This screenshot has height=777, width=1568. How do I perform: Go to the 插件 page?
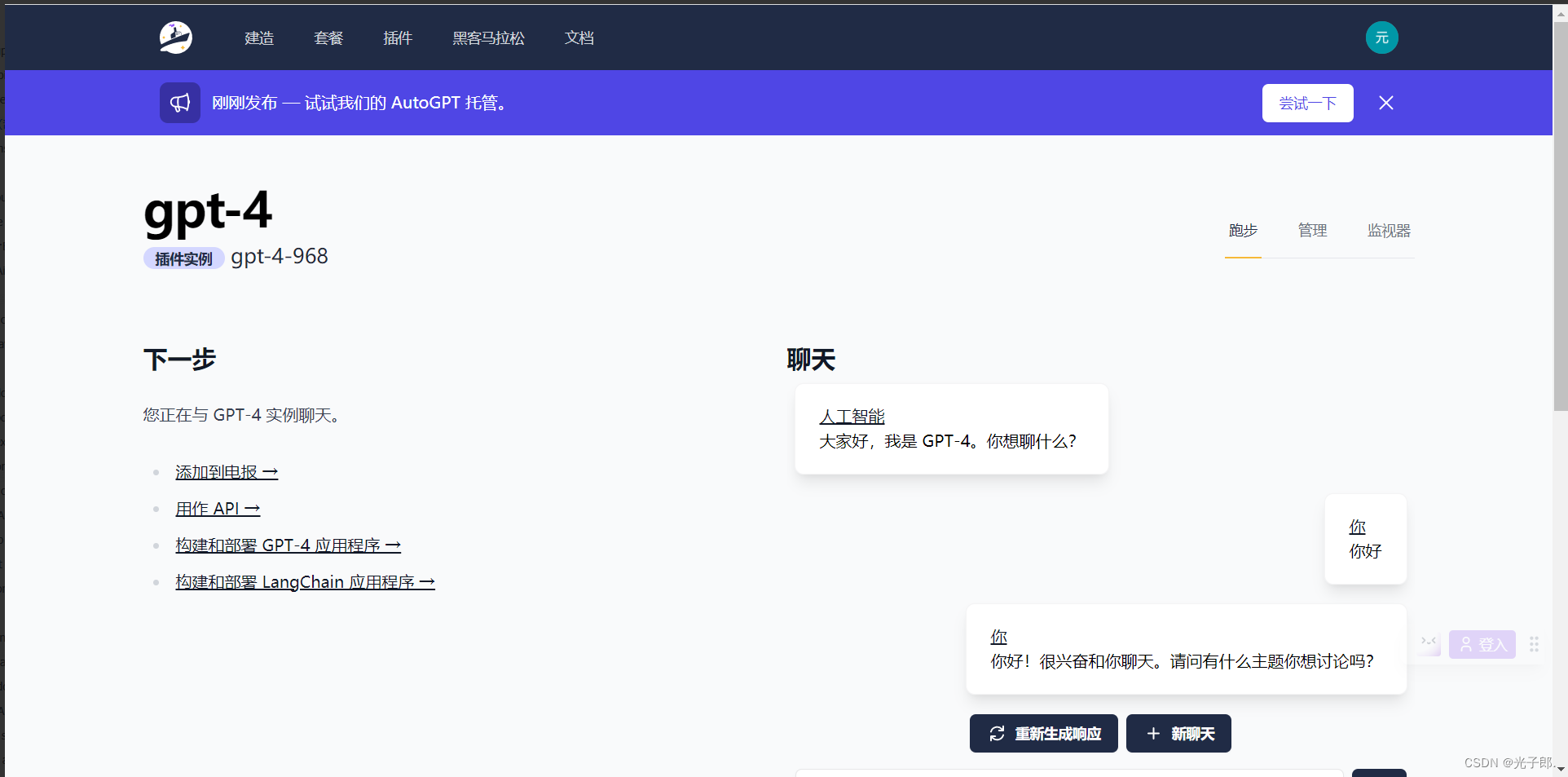398,38
